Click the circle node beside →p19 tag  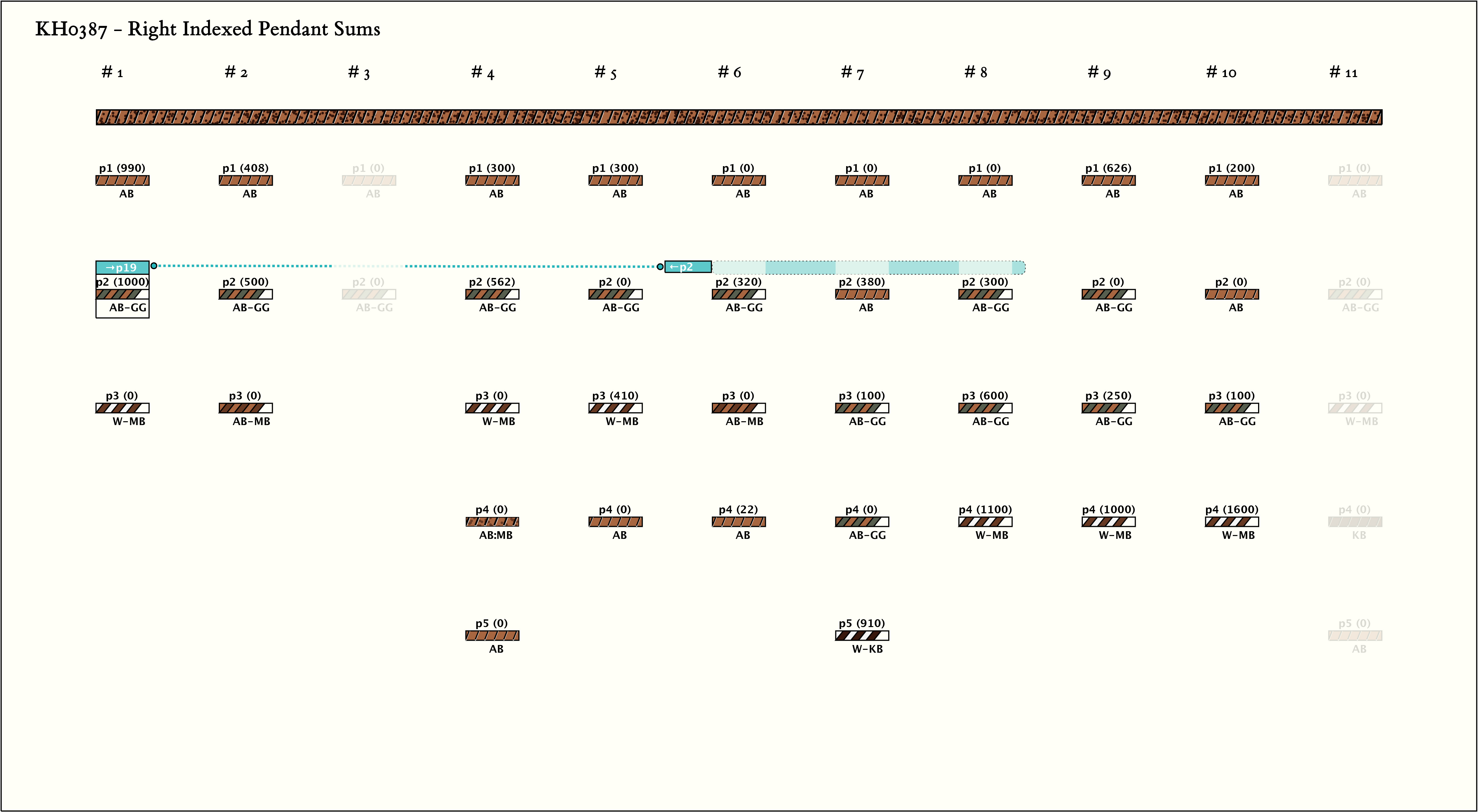pos(154,266)
